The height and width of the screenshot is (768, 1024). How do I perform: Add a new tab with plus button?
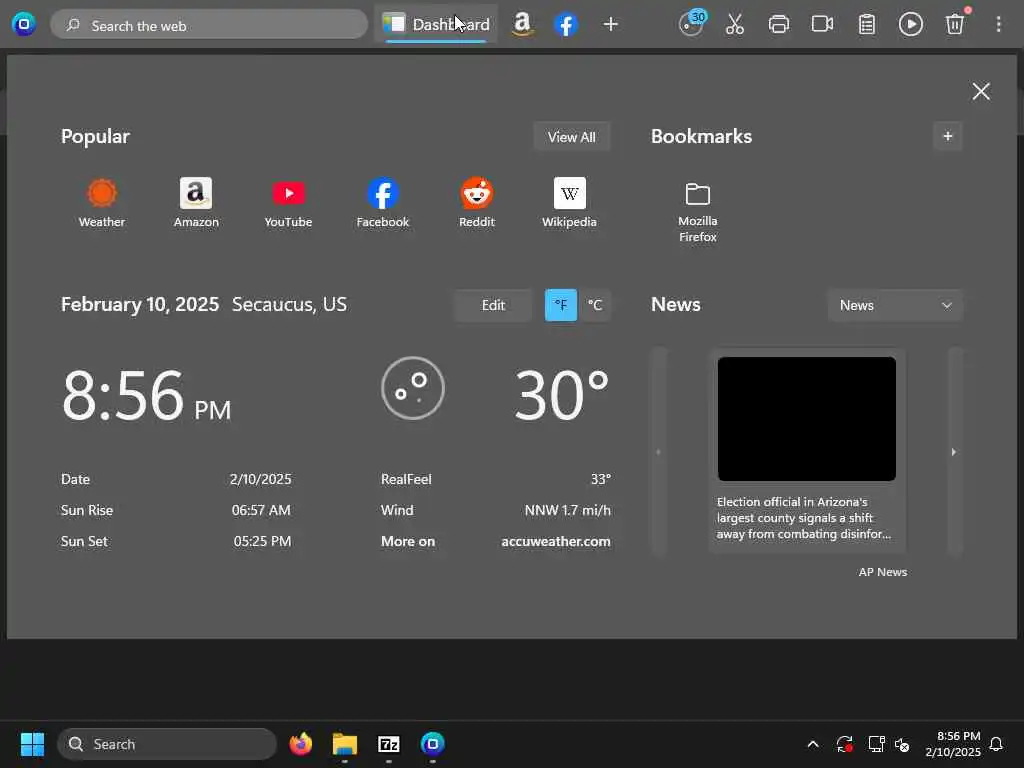click(x=611, y=25)
